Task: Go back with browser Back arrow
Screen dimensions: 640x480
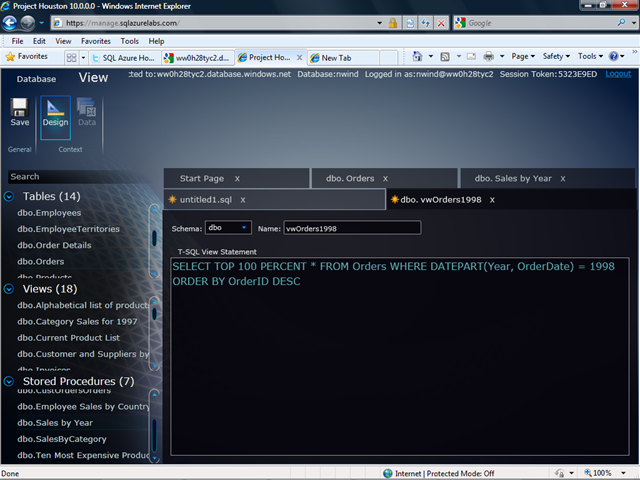Action: point(10,23)
